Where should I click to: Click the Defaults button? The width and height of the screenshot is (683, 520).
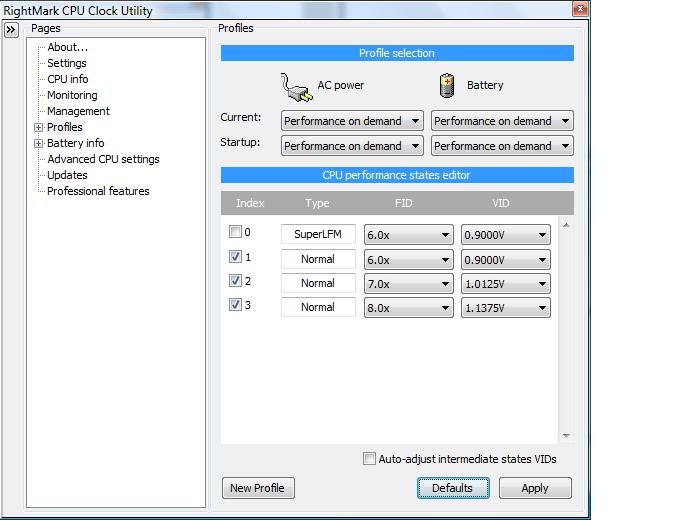click(x=453, y=488)
